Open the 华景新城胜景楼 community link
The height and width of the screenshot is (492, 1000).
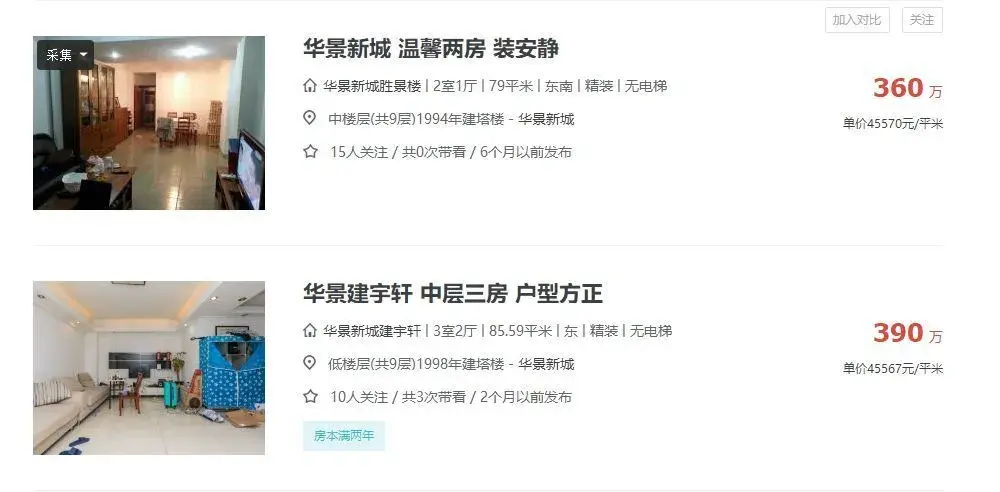(x=372, y=86)
